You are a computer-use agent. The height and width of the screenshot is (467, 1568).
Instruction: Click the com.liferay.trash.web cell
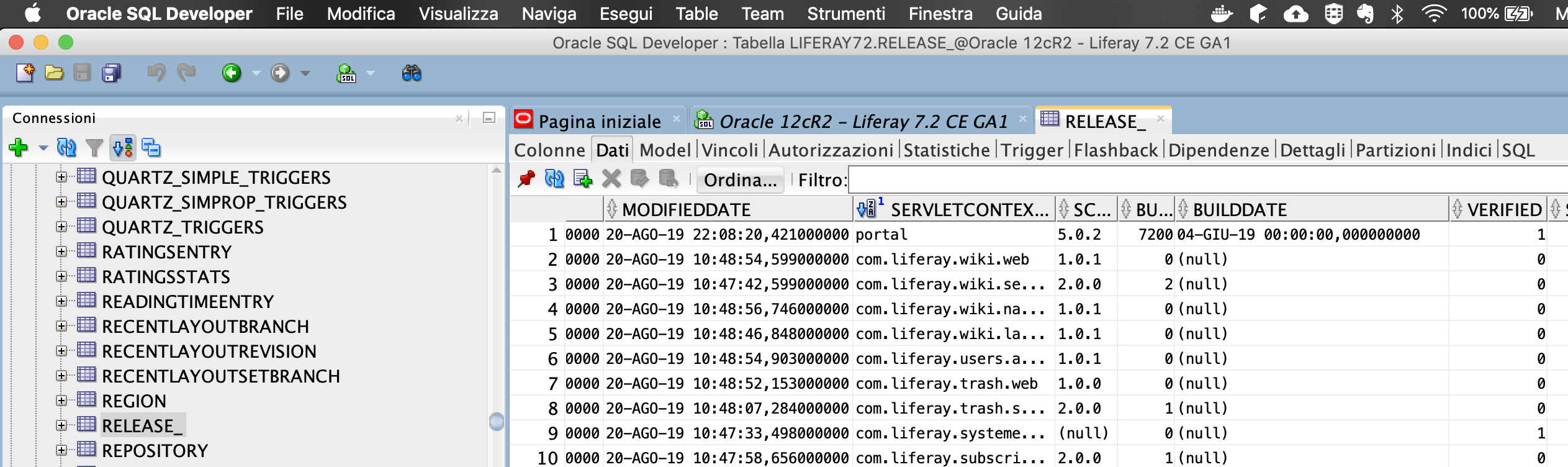(x=954, y=384)
